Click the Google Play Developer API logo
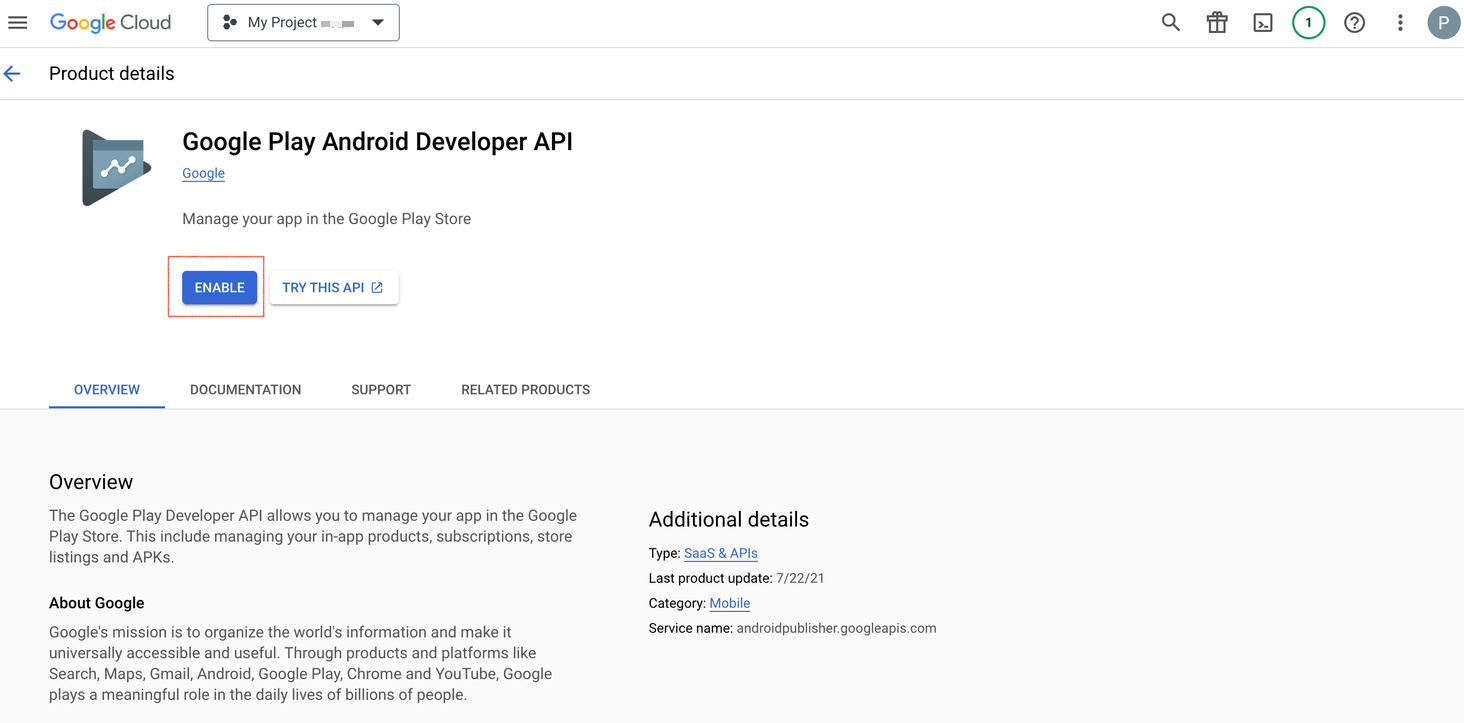Image resolution: width=1464 pixels, height=723 pixels. coord(116,168)
